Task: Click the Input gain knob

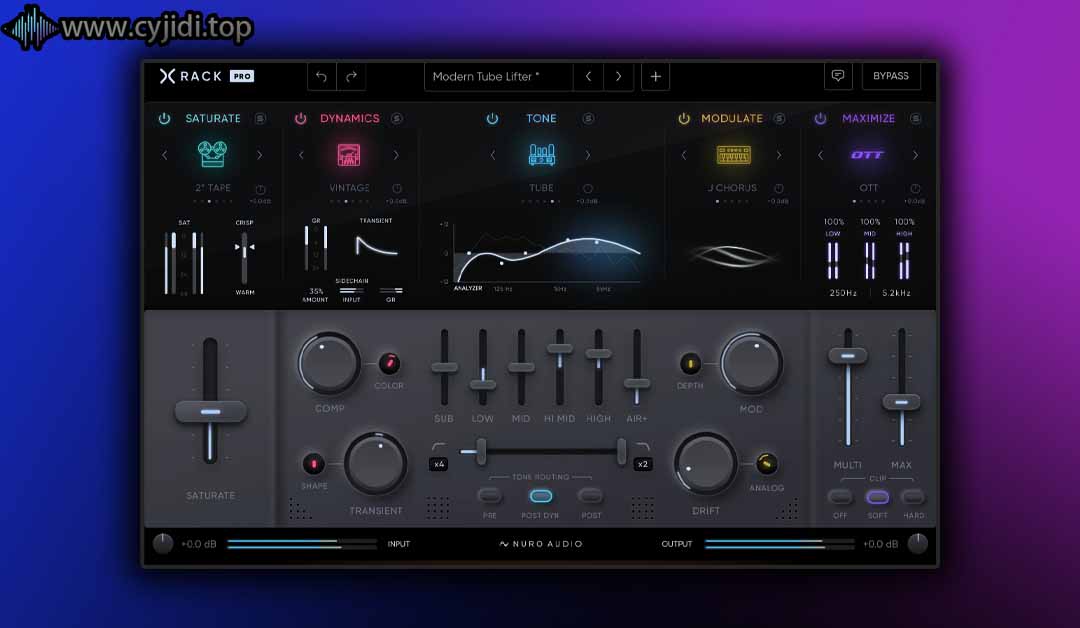Action: tap(163, 543)
